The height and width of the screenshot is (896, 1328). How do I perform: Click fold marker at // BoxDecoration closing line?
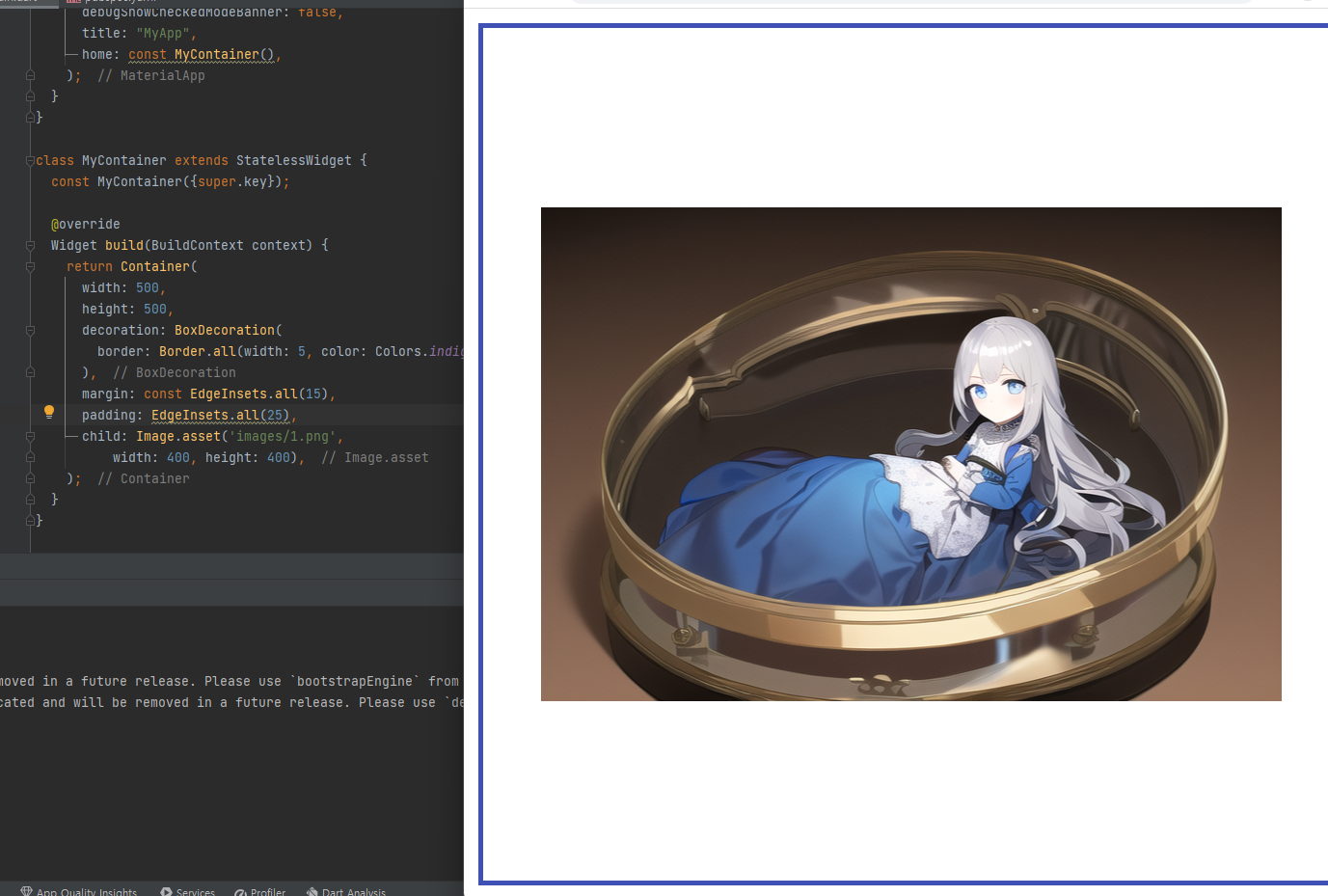30,372
